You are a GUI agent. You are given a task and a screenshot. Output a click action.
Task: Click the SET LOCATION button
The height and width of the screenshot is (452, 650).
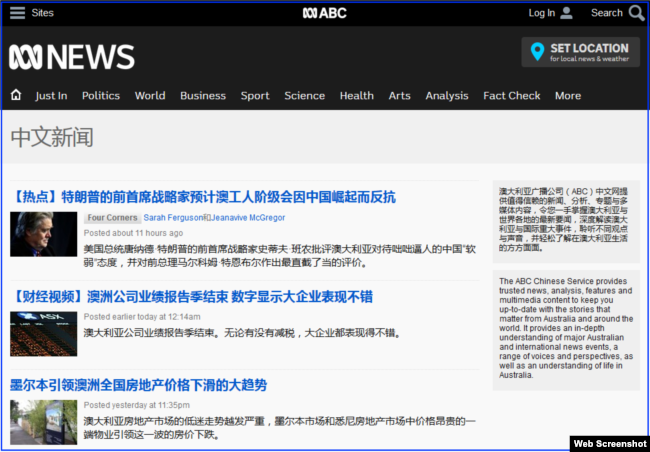point(580,52)
